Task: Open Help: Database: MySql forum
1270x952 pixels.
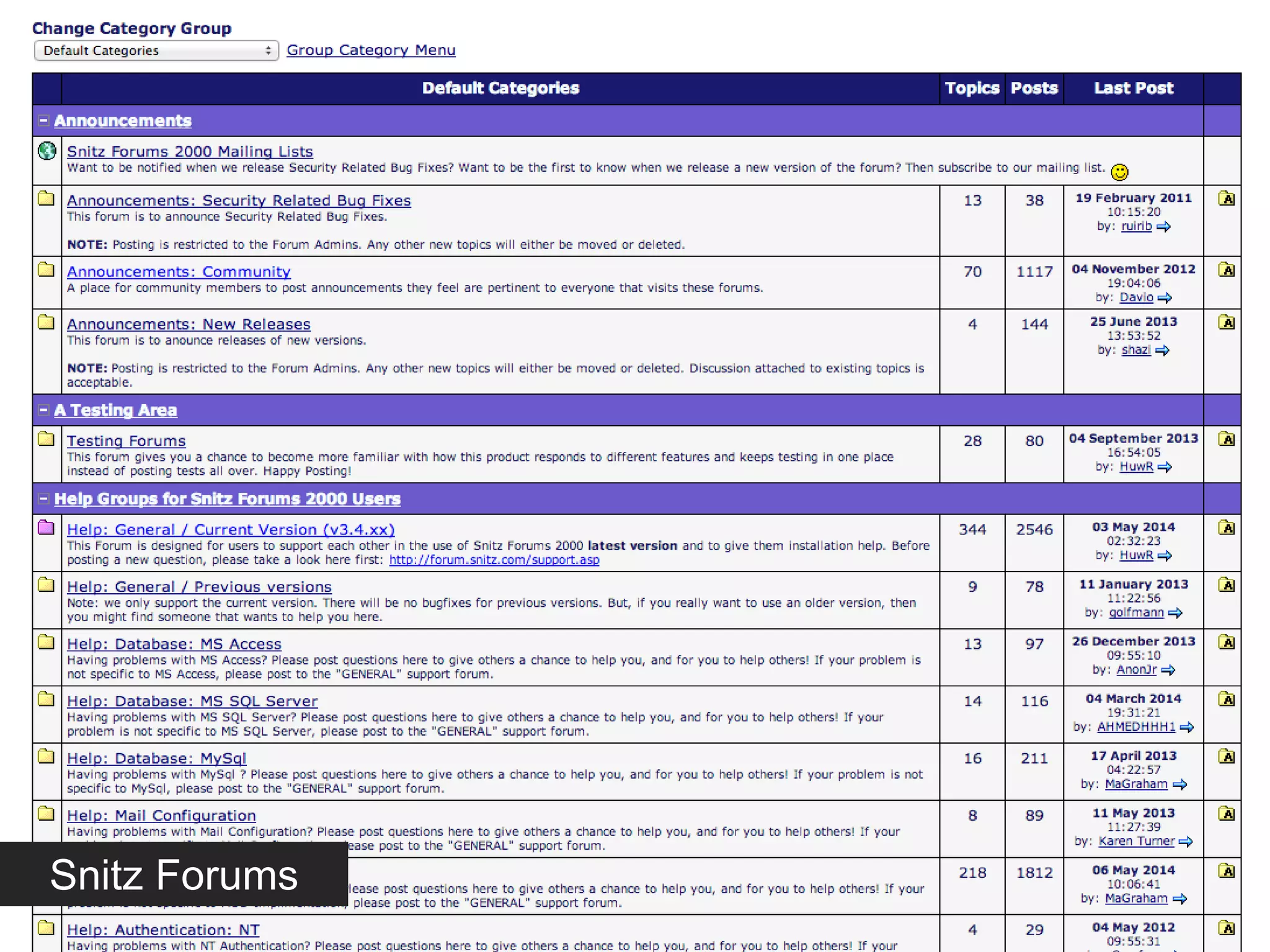Action: click(x=156, y=758)
